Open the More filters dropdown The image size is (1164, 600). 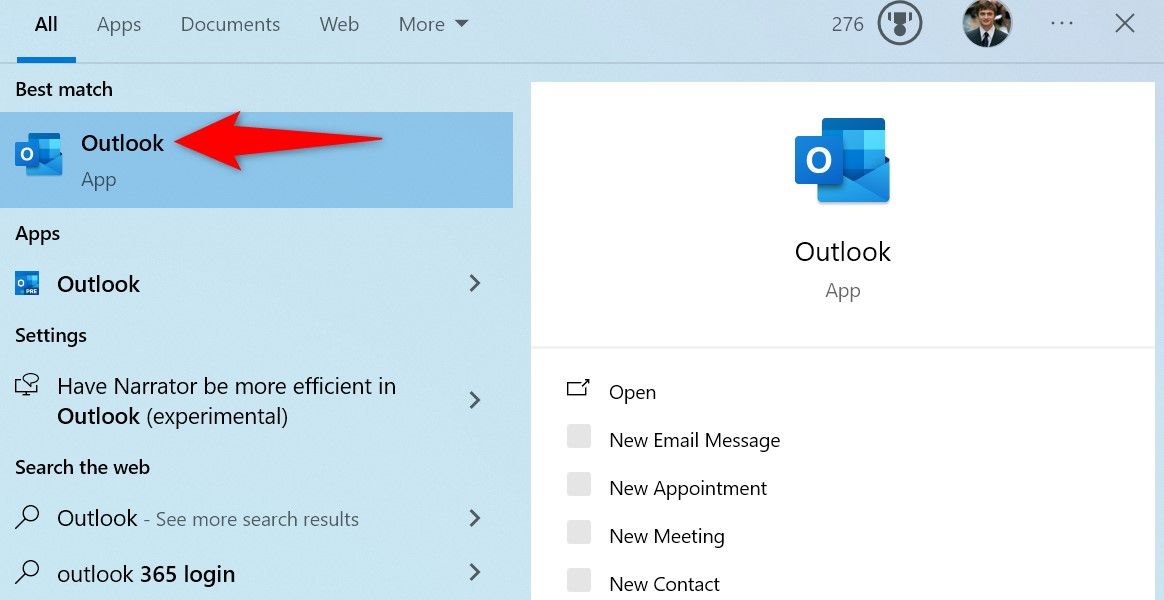tap(432, 23)
